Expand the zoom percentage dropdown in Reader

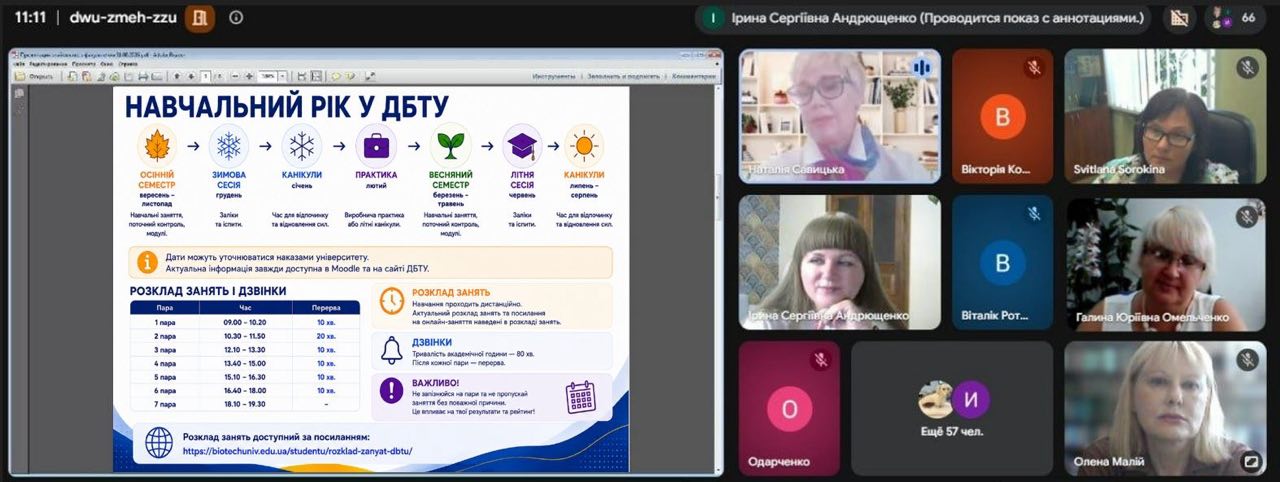(x=283, y=76)
